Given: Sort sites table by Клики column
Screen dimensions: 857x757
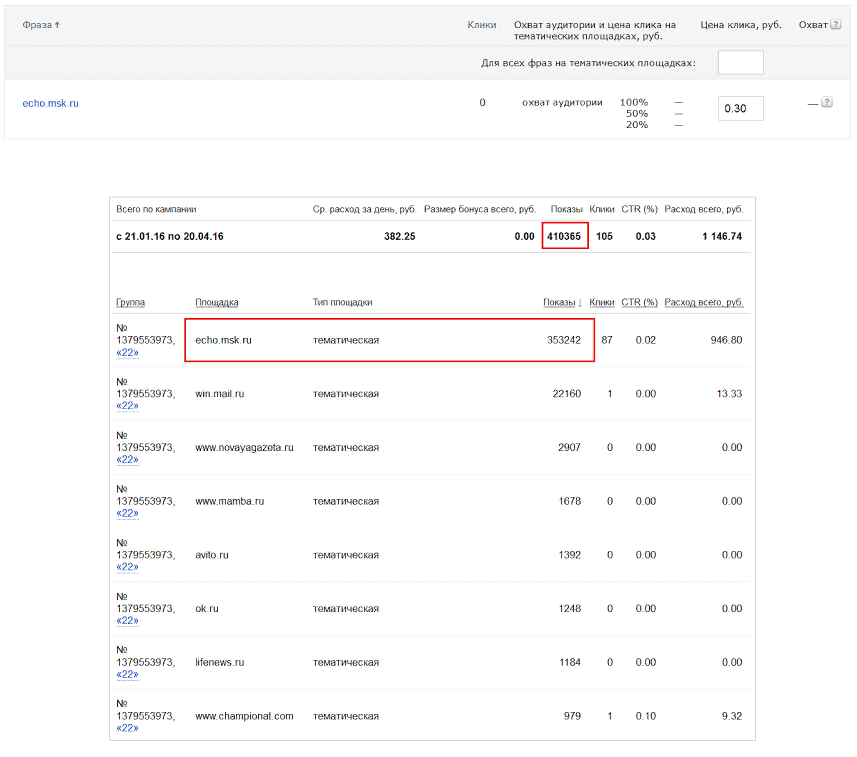Looking at the screenshot, I should (602, 302).
